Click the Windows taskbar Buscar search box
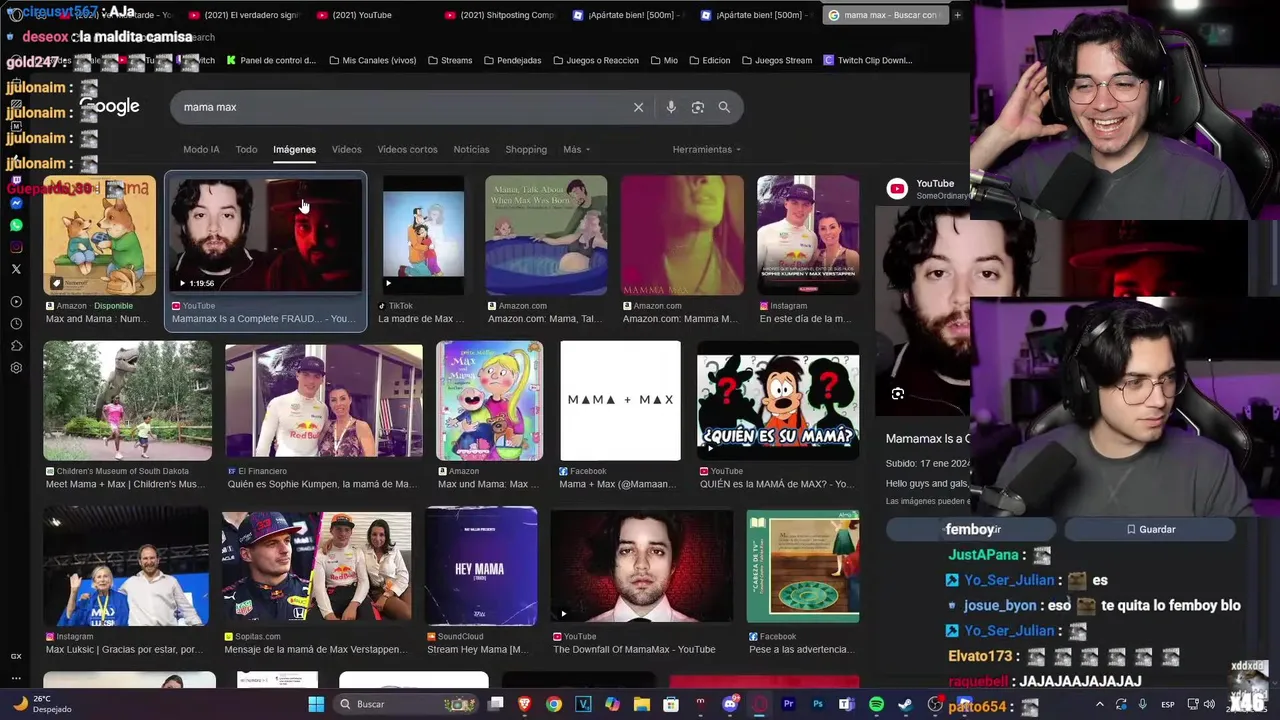1280x720 pixels. click(x=405, y=704)
